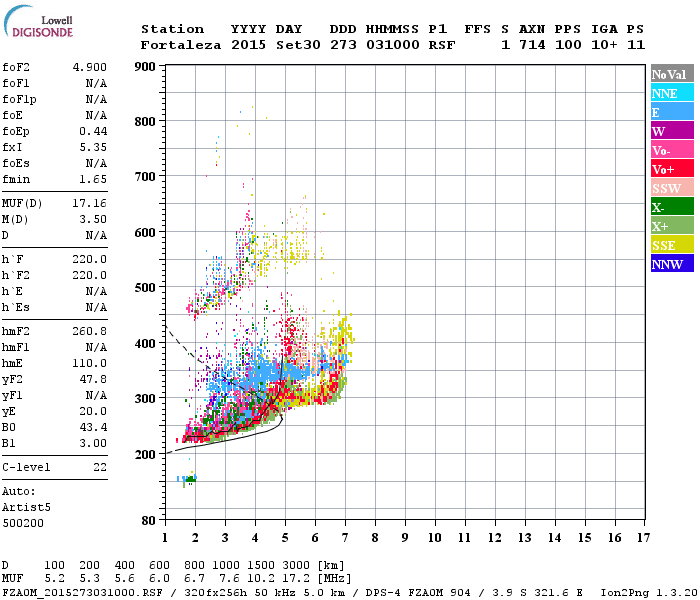Click the SSW salmon legend swatch
This screenshot has height=600, width=700.
click(x=671, y=188)
